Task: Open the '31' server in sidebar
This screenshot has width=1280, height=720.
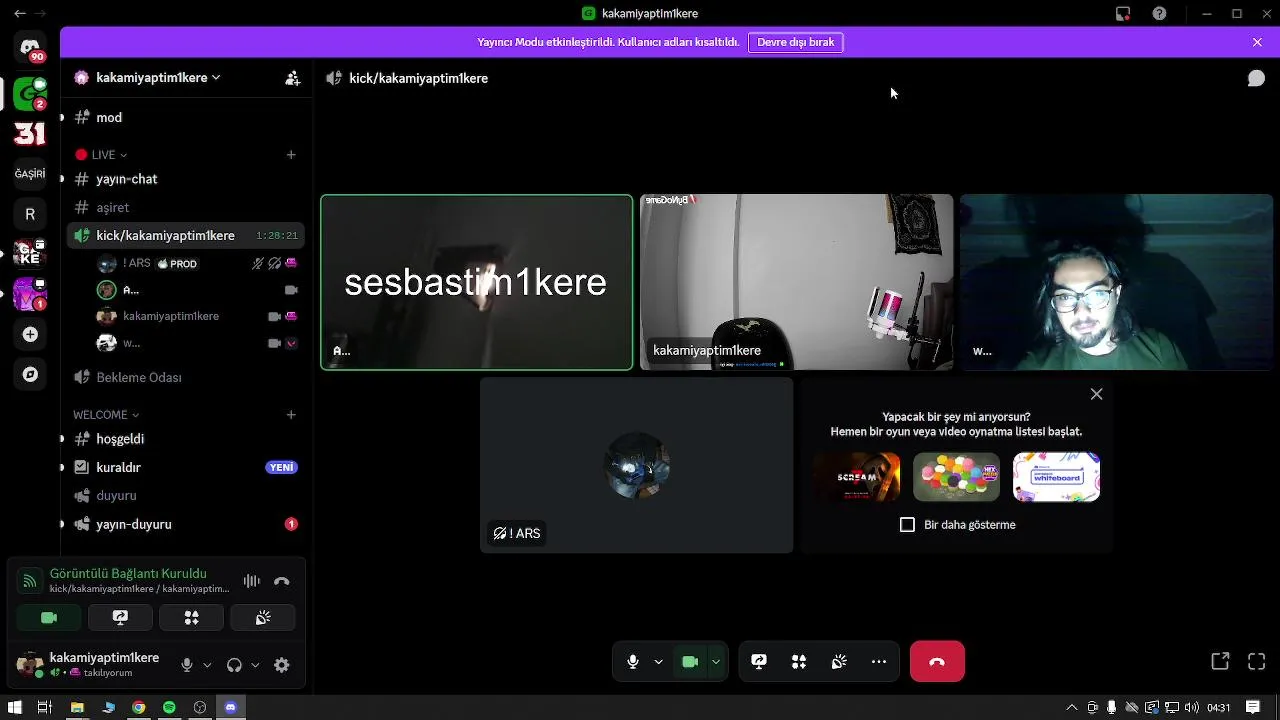Action: [30, 134]
